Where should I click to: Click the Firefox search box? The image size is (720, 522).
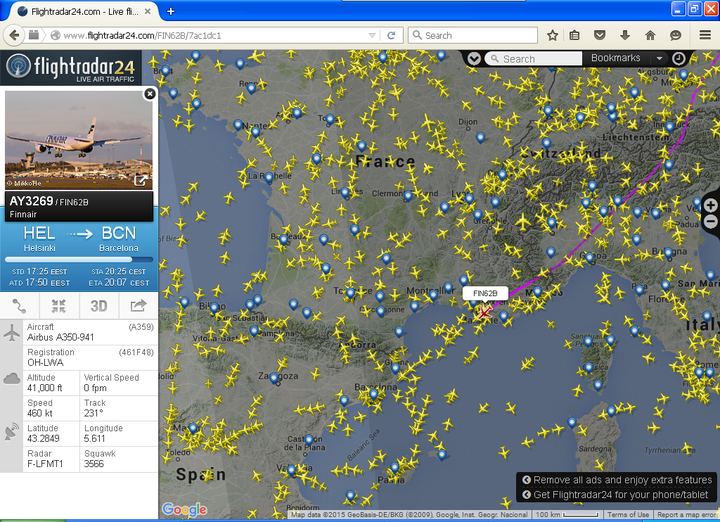473,35
